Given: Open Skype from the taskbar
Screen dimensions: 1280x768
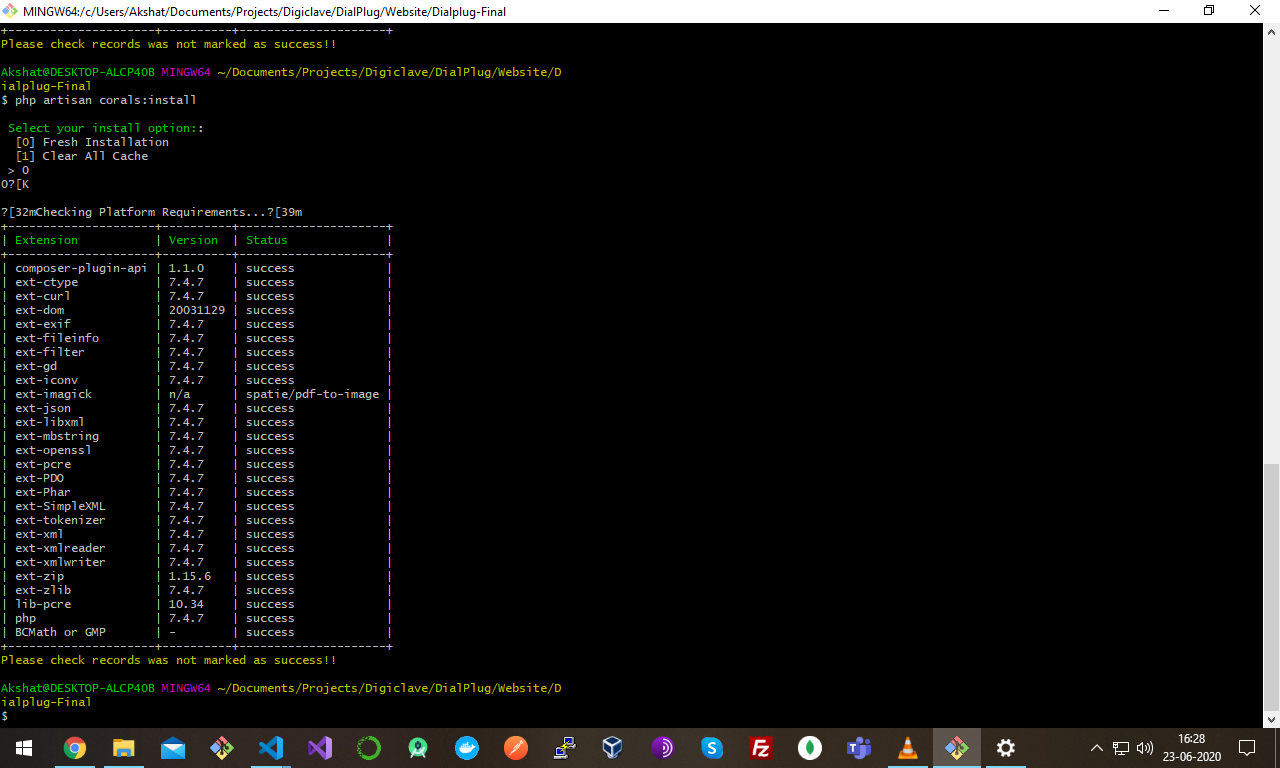Looking at the screenshot, I should pos(711,747).
